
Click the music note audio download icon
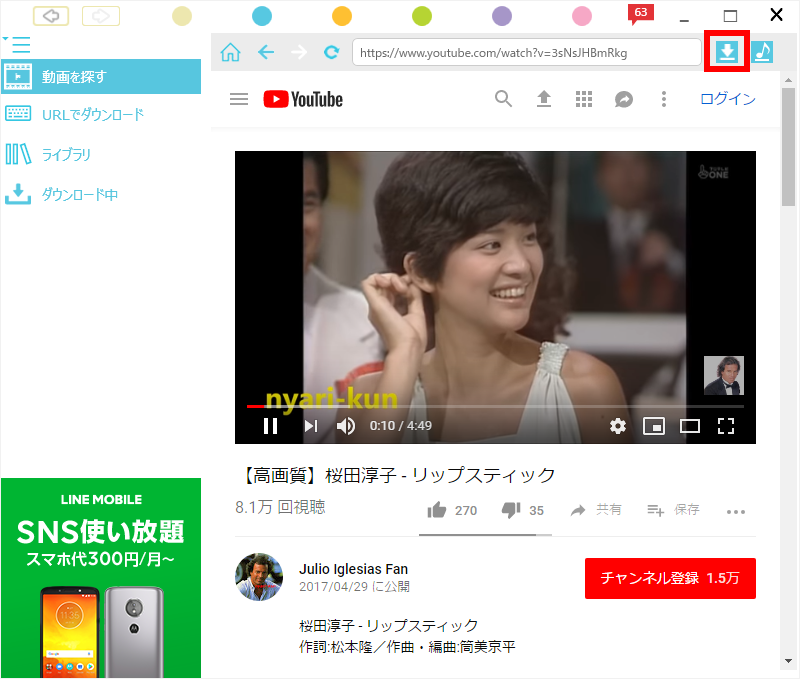pos(762,52)
